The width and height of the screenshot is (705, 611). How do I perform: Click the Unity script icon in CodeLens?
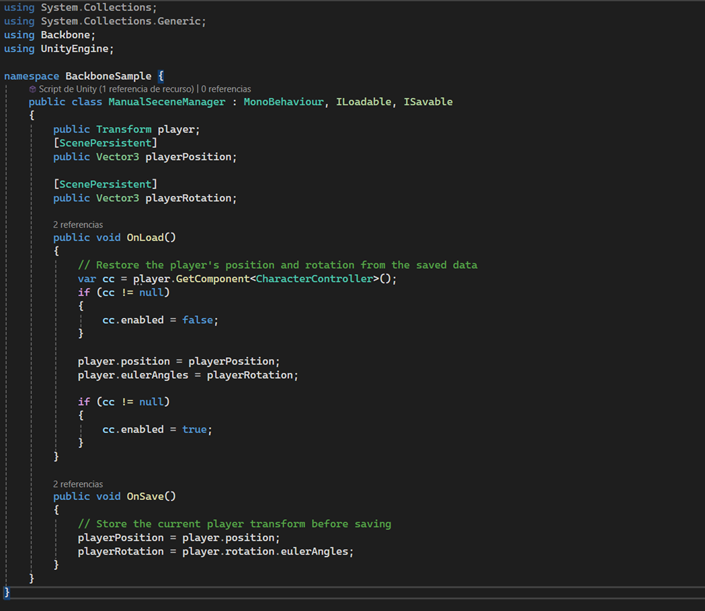[x=32, y=89]
